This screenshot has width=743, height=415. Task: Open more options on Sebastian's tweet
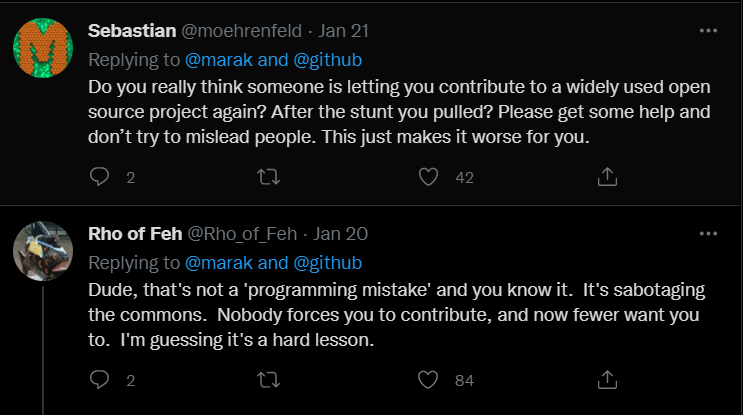coord(708,31)
